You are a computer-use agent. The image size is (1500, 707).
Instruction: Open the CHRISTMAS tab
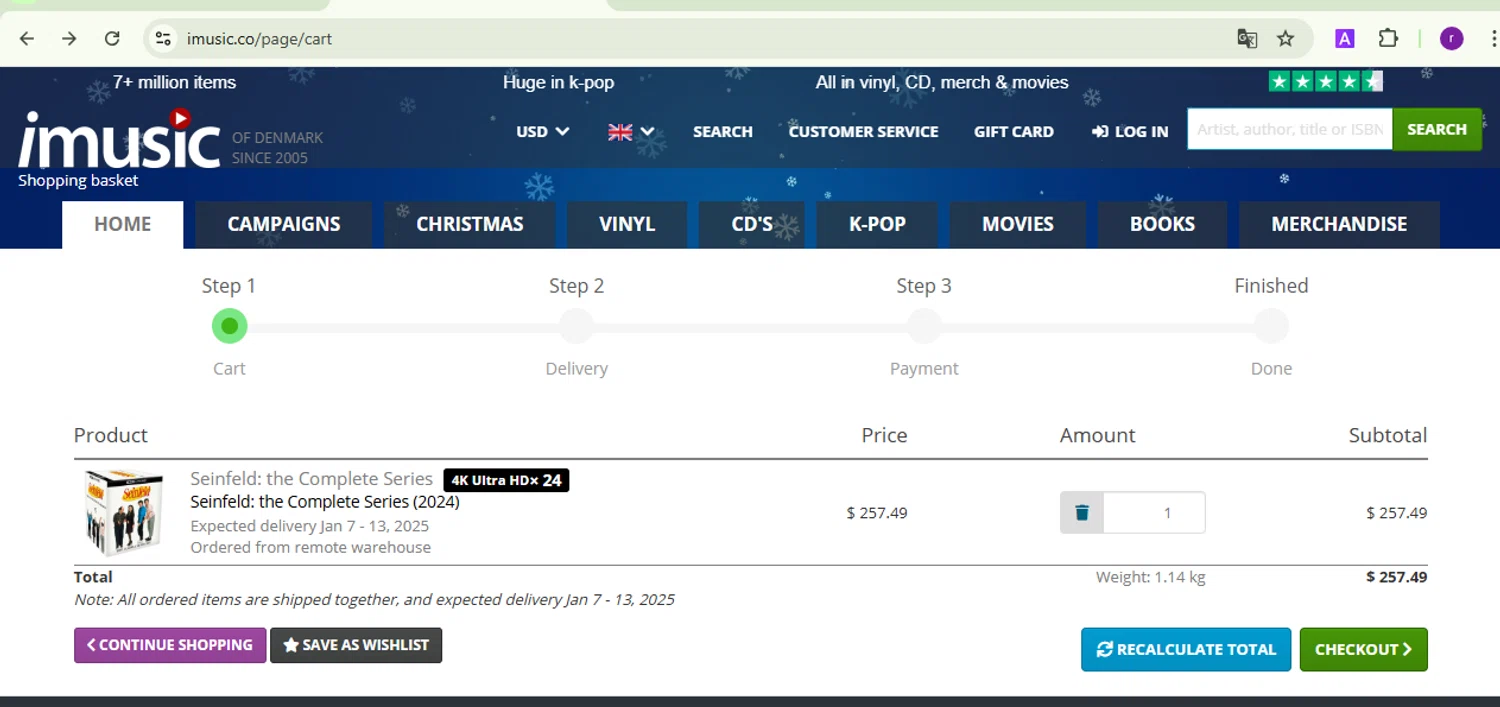(470, 224)
